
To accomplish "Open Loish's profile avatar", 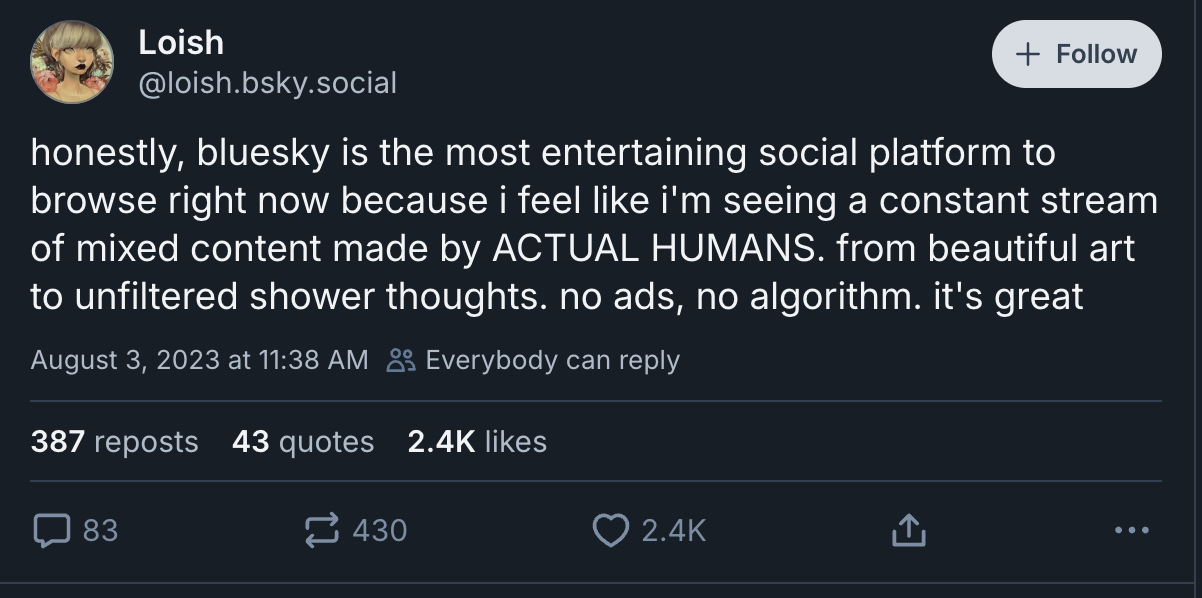I will pos(71,61).
